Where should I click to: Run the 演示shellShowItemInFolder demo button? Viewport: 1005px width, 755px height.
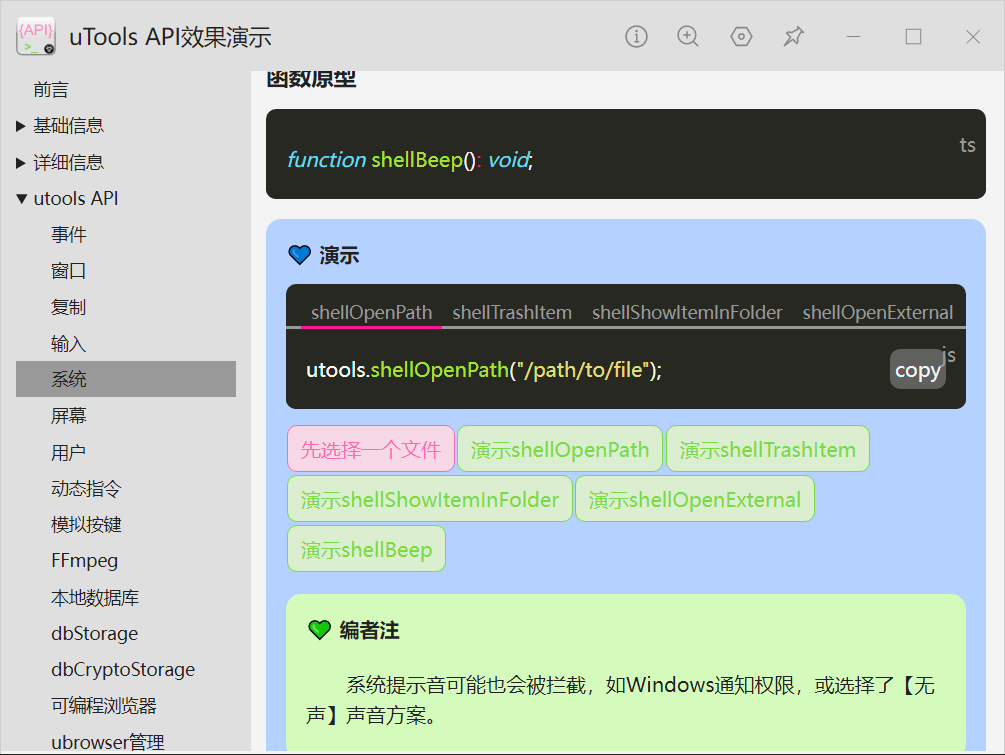pyautogui.click(x=429, y=499)
